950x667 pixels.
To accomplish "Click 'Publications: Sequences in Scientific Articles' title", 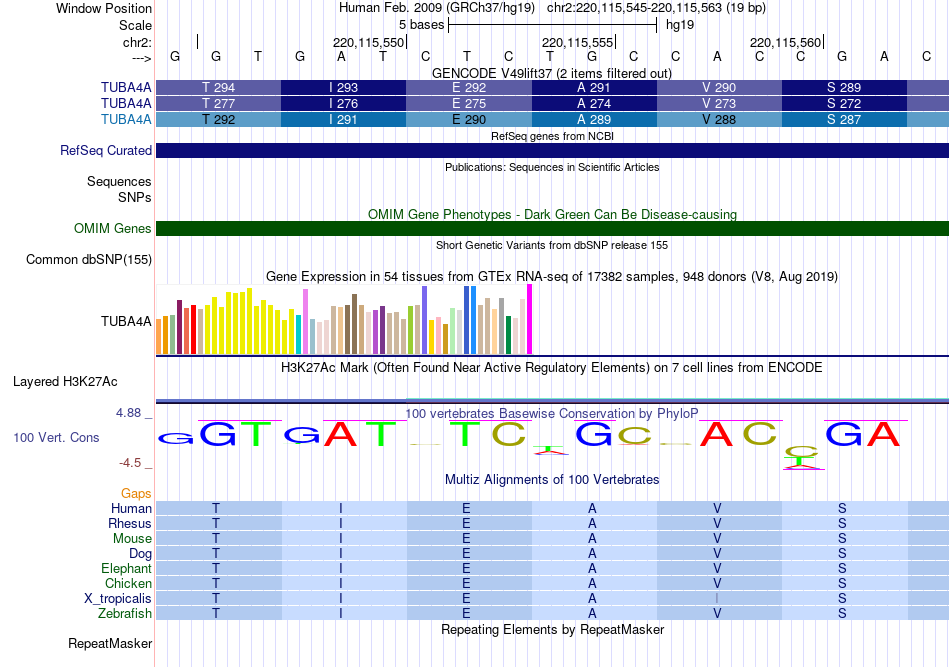I will click(552, 167).
